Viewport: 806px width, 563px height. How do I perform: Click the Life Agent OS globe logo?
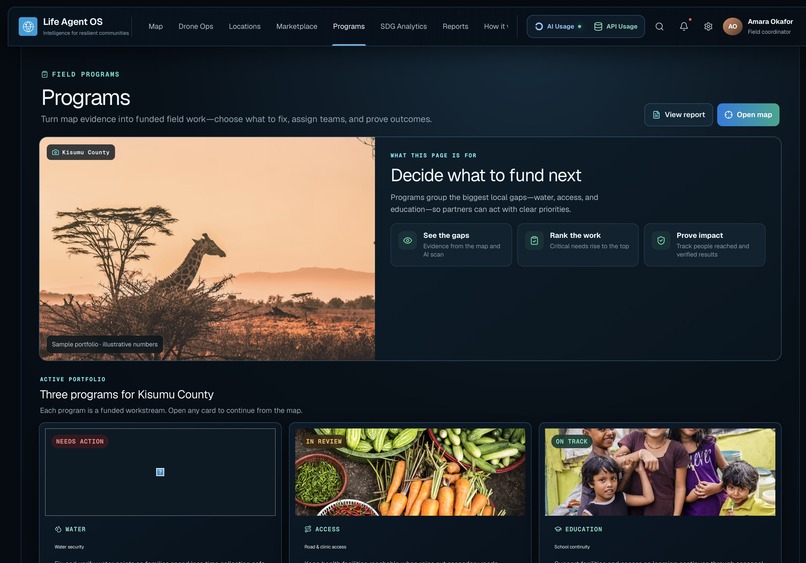pos(28,26)
